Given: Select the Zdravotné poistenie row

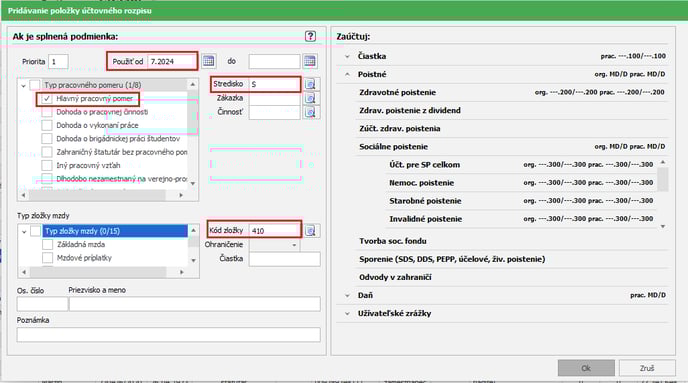Looking at the screenshot, I should click(511, 92).
